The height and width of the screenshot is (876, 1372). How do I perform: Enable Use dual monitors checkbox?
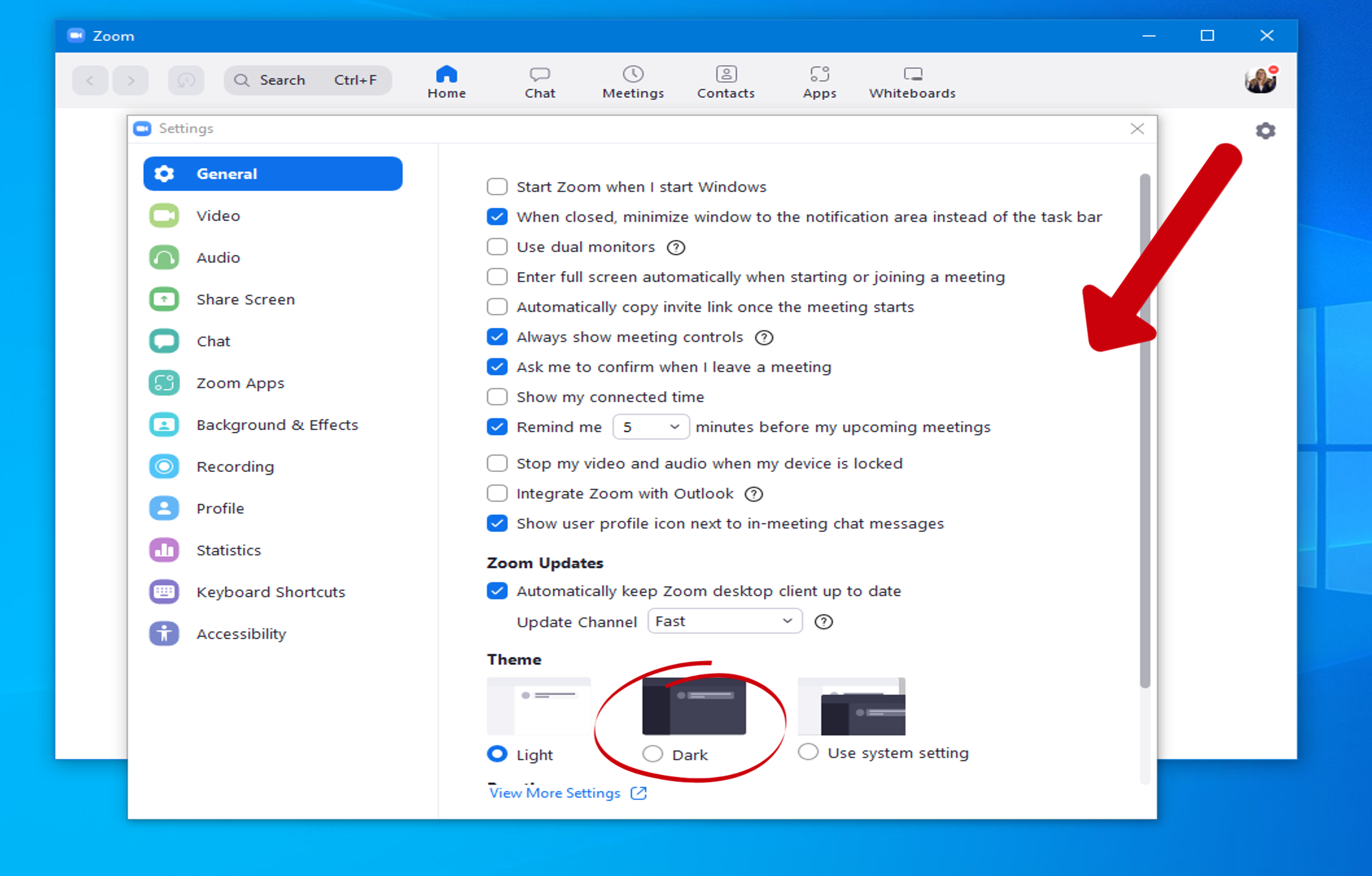pos(497,247)
